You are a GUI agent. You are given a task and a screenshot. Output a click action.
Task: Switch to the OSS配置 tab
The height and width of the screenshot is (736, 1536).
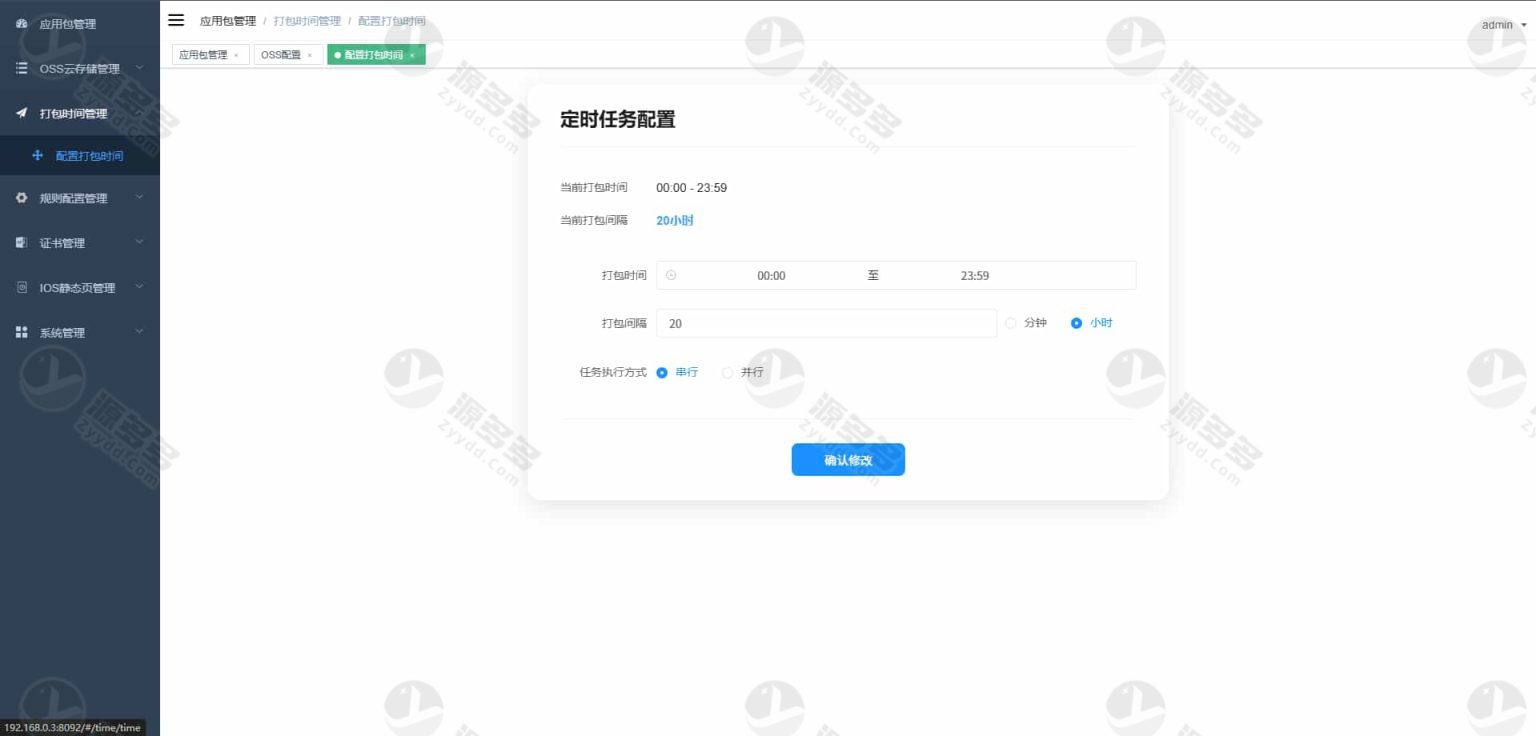pos(281,55)
